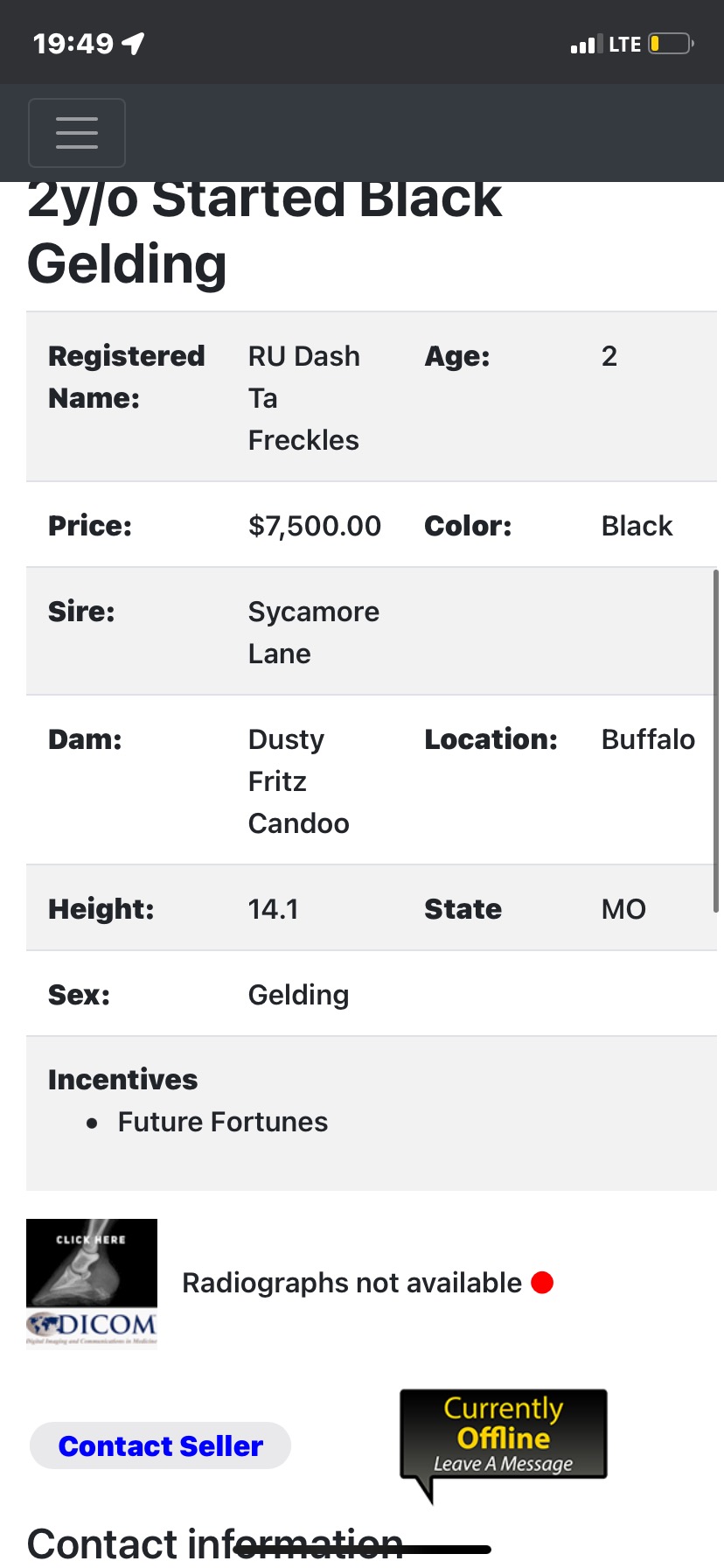Tap the Dusty Fritz Candoo dam name
The width and height of the screenshot is (724, 1568).
tap(299, 781)
